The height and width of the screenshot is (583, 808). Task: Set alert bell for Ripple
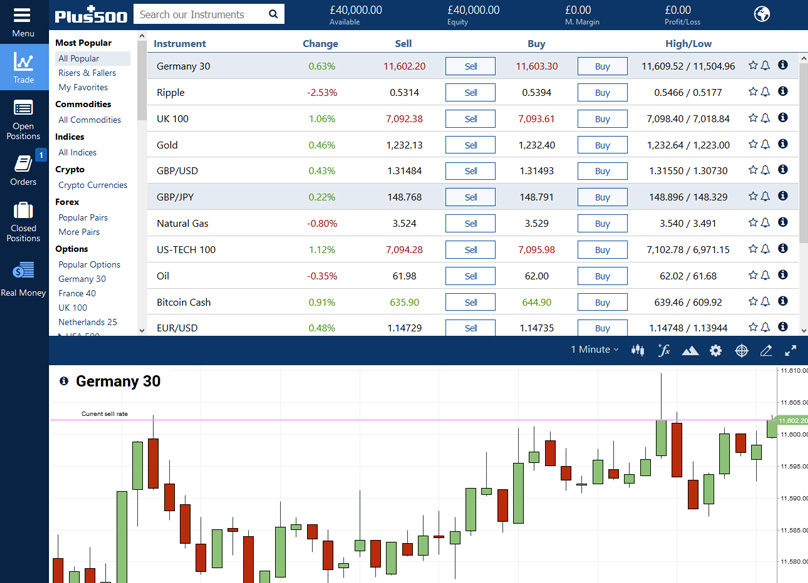[766, 92]
